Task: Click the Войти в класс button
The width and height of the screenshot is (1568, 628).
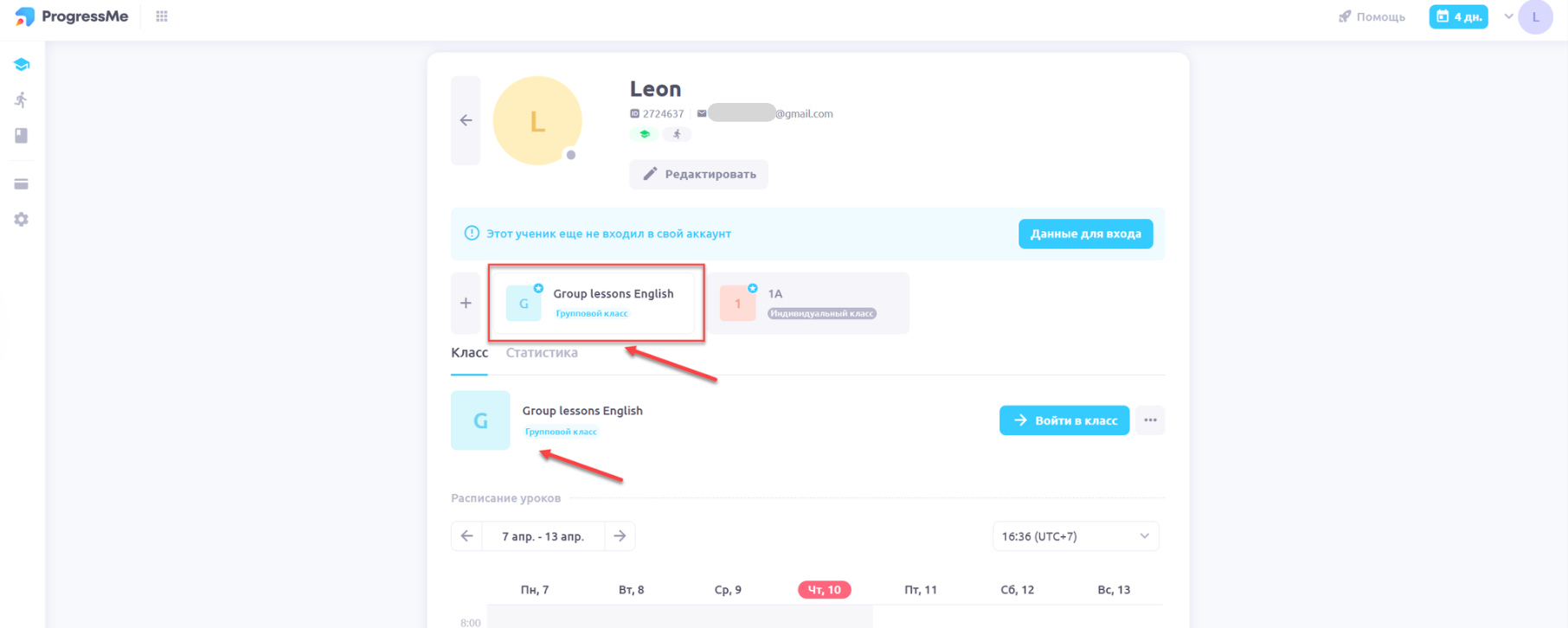Action: pos(1064,420)
